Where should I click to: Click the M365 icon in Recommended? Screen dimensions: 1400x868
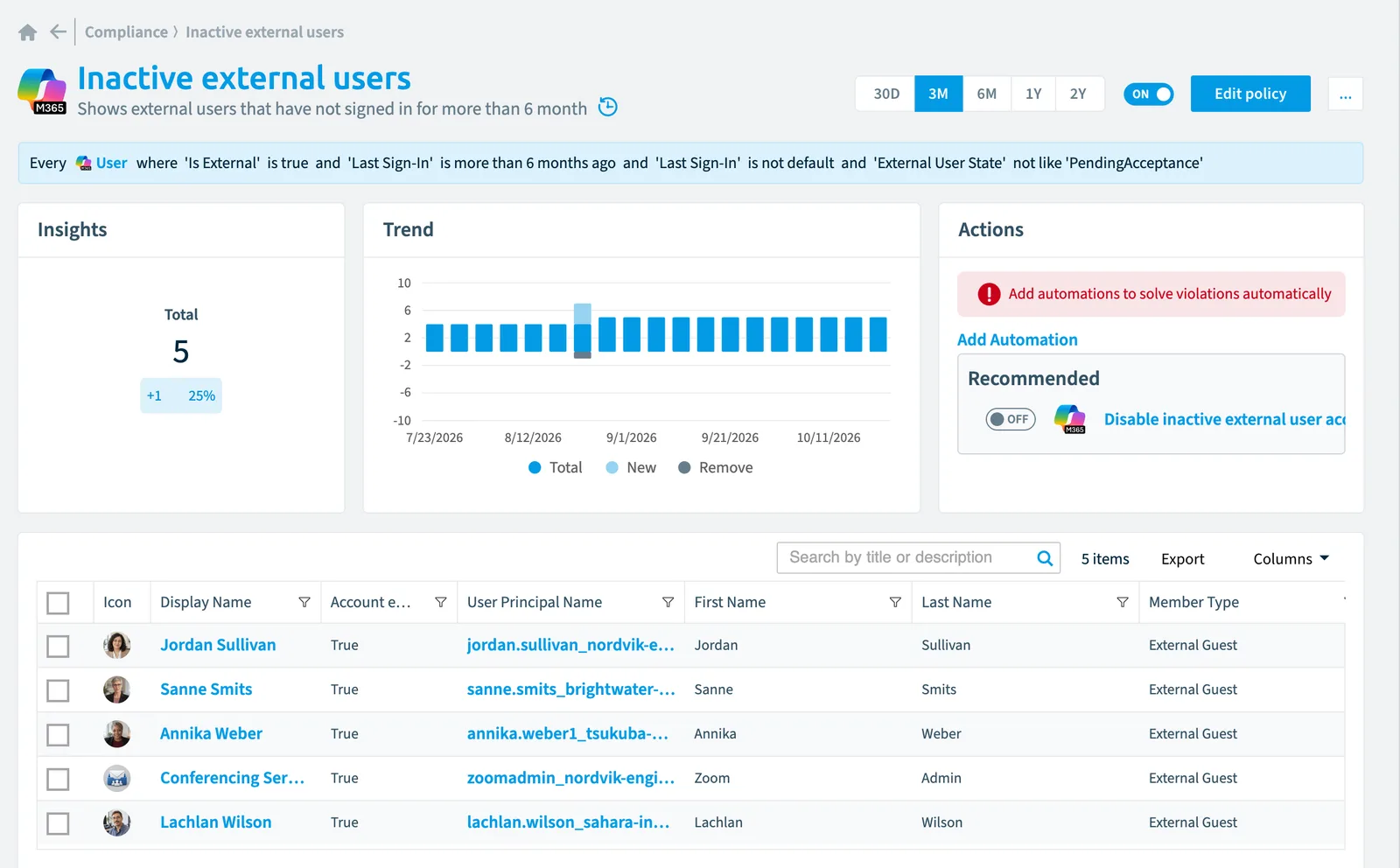1070,419
